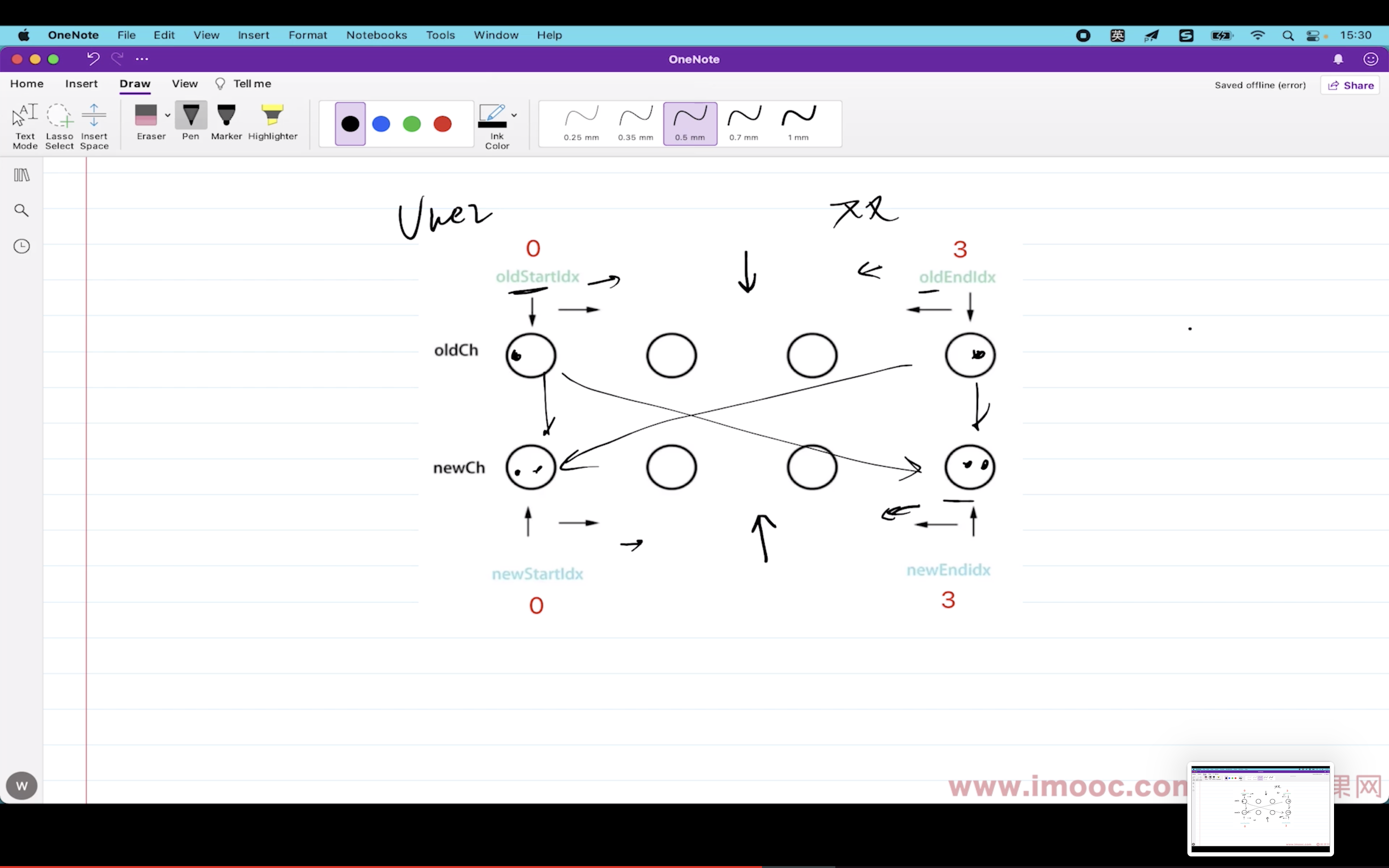This screenshot has width=1389, height=868.
Task: Click the Tell me search box
Action: coord(251,84)
